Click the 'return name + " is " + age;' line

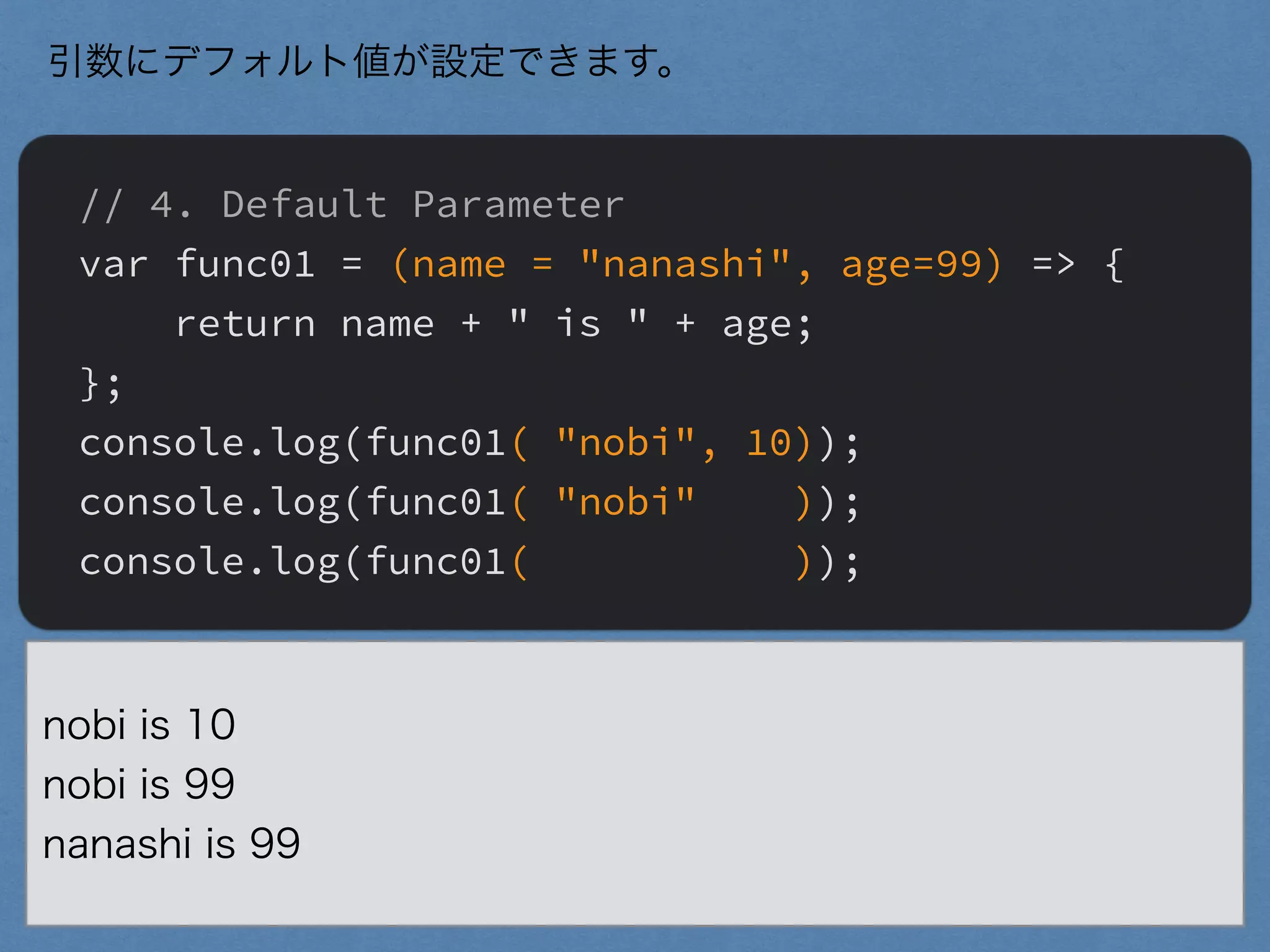tap(494, 324)
